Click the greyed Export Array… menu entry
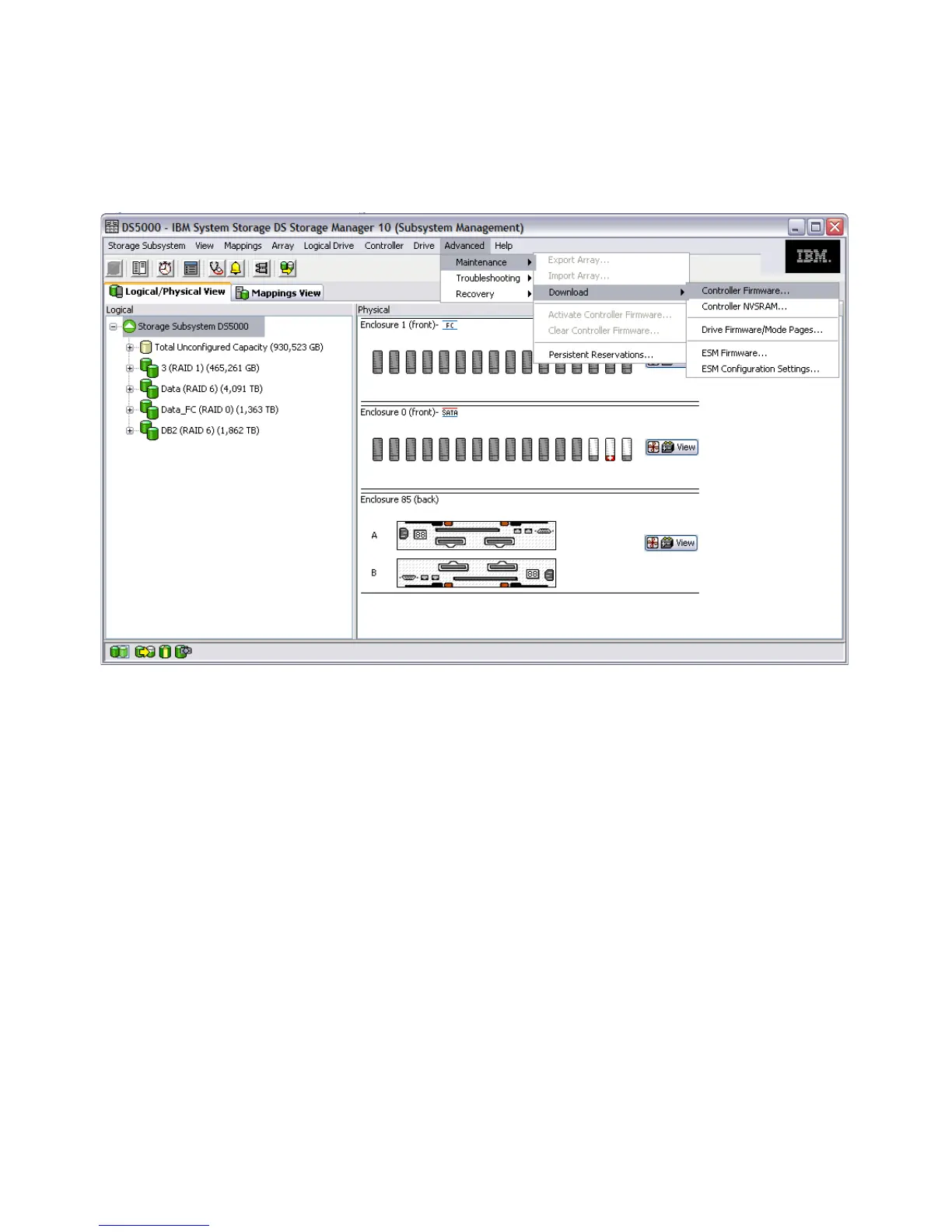This screenshot has width=952, height=1232. [x=611, y=261]
